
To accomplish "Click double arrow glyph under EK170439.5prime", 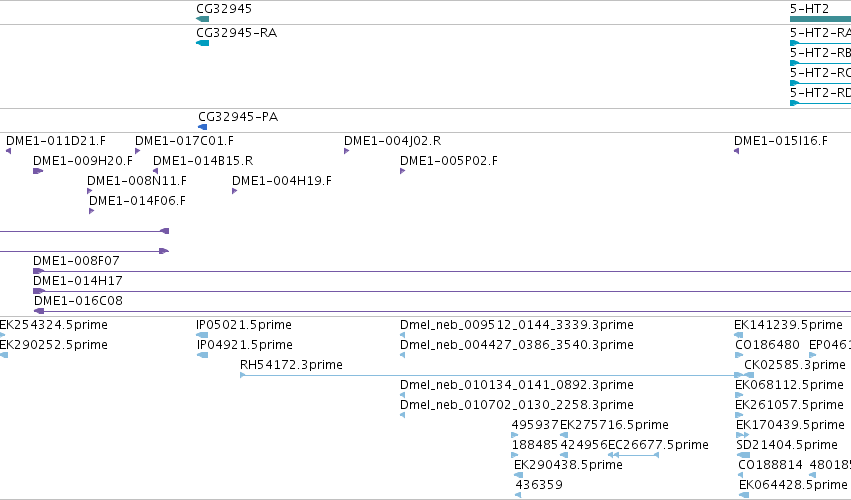I will 742,435.
